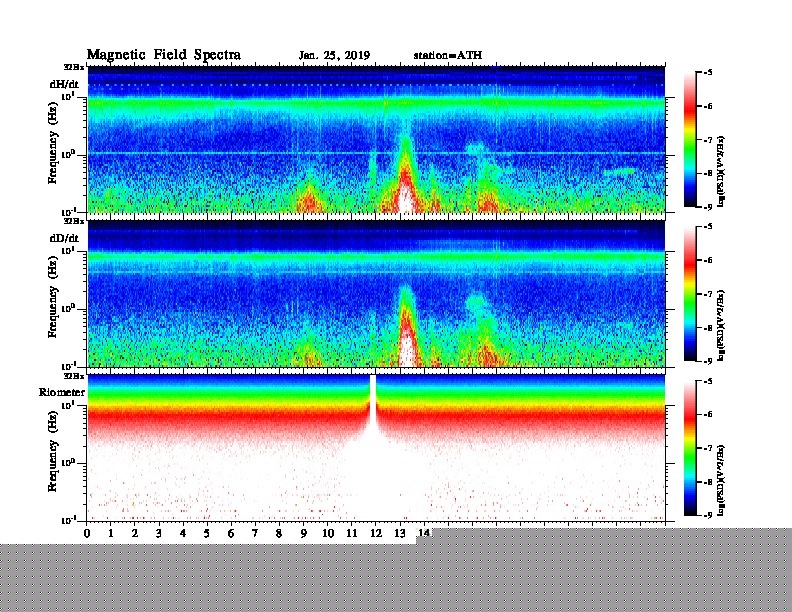
Task: Click the hour tick label "12"
Action: (x=376, y=533)
